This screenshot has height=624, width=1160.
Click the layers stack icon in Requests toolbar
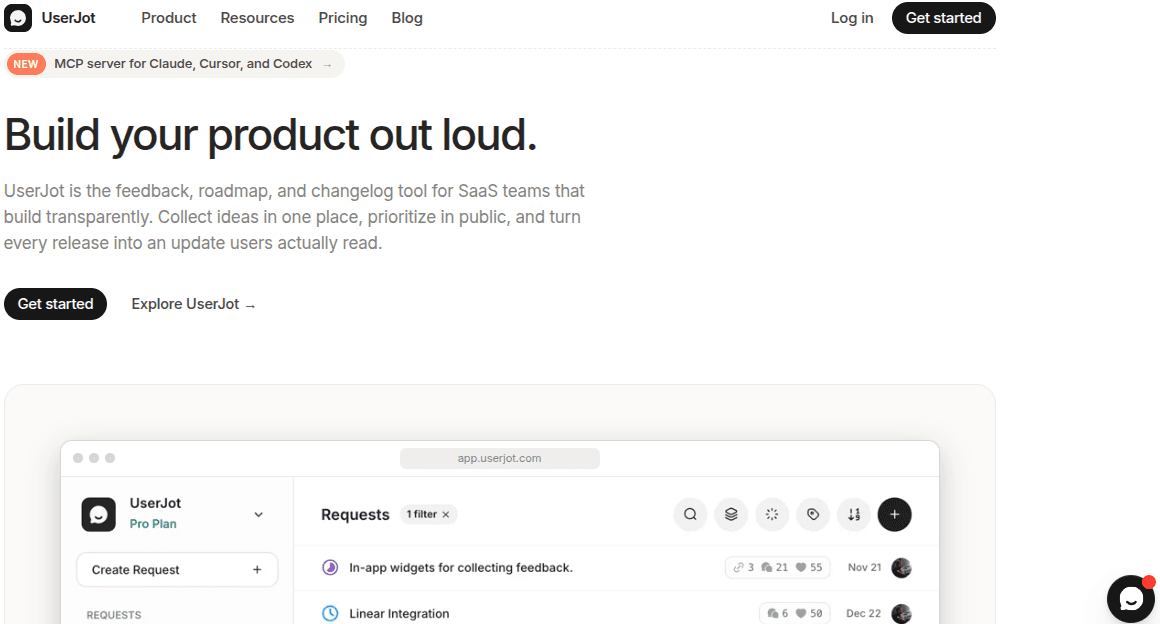click(x=731, y=514)
